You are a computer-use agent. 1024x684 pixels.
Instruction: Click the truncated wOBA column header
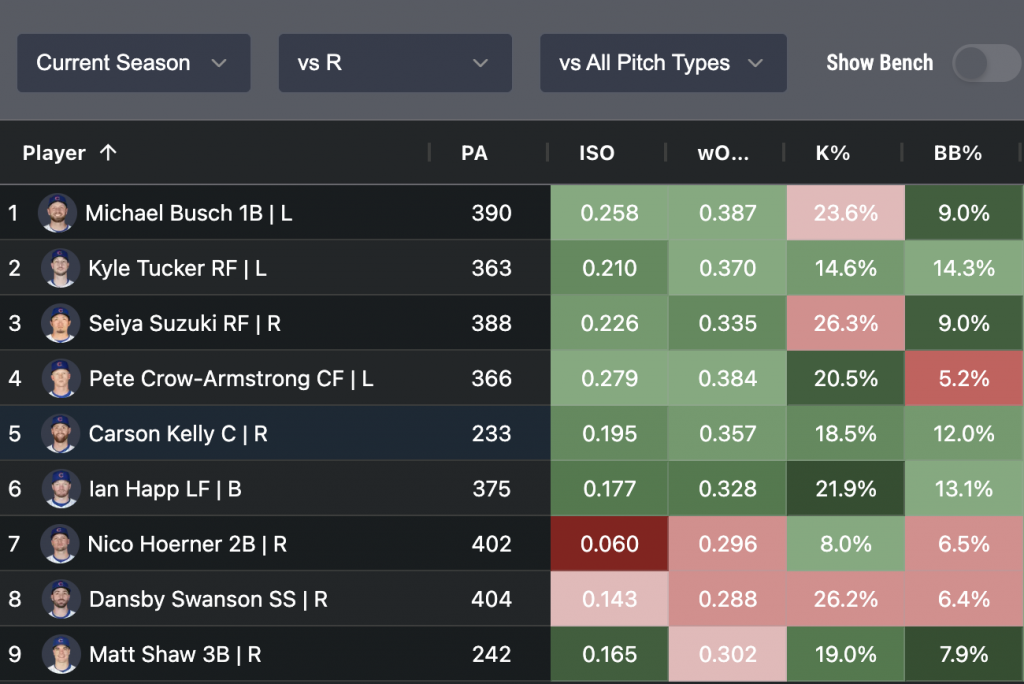pos(723,153)
